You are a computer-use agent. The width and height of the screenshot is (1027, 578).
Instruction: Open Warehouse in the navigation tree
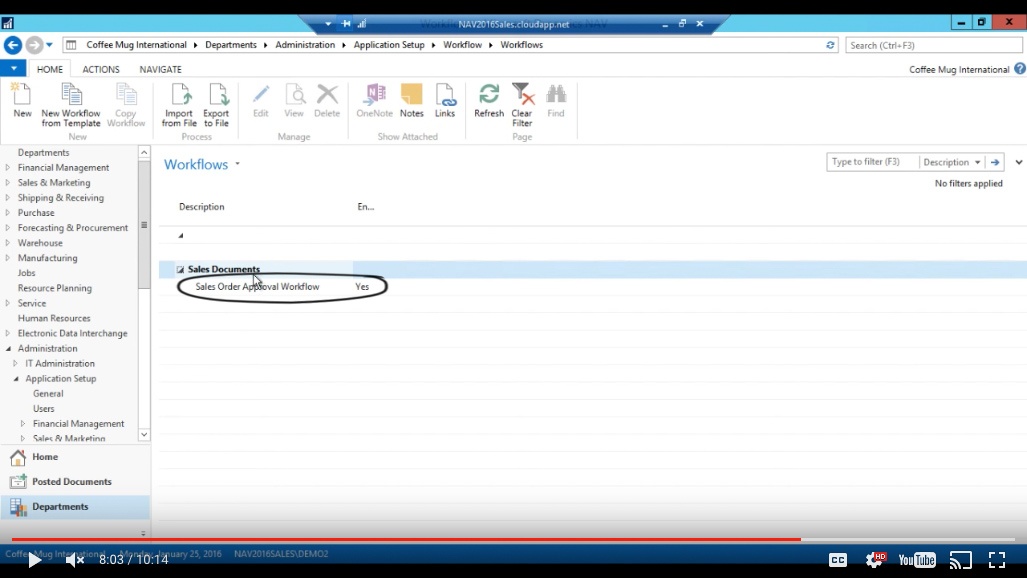pos(40,243)
